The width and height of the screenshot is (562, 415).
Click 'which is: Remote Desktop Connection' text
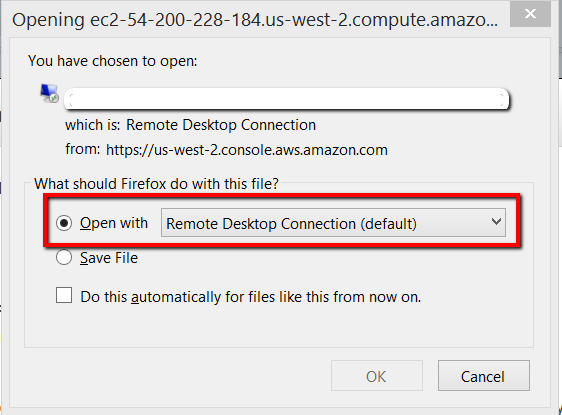(x=190, y=125)
